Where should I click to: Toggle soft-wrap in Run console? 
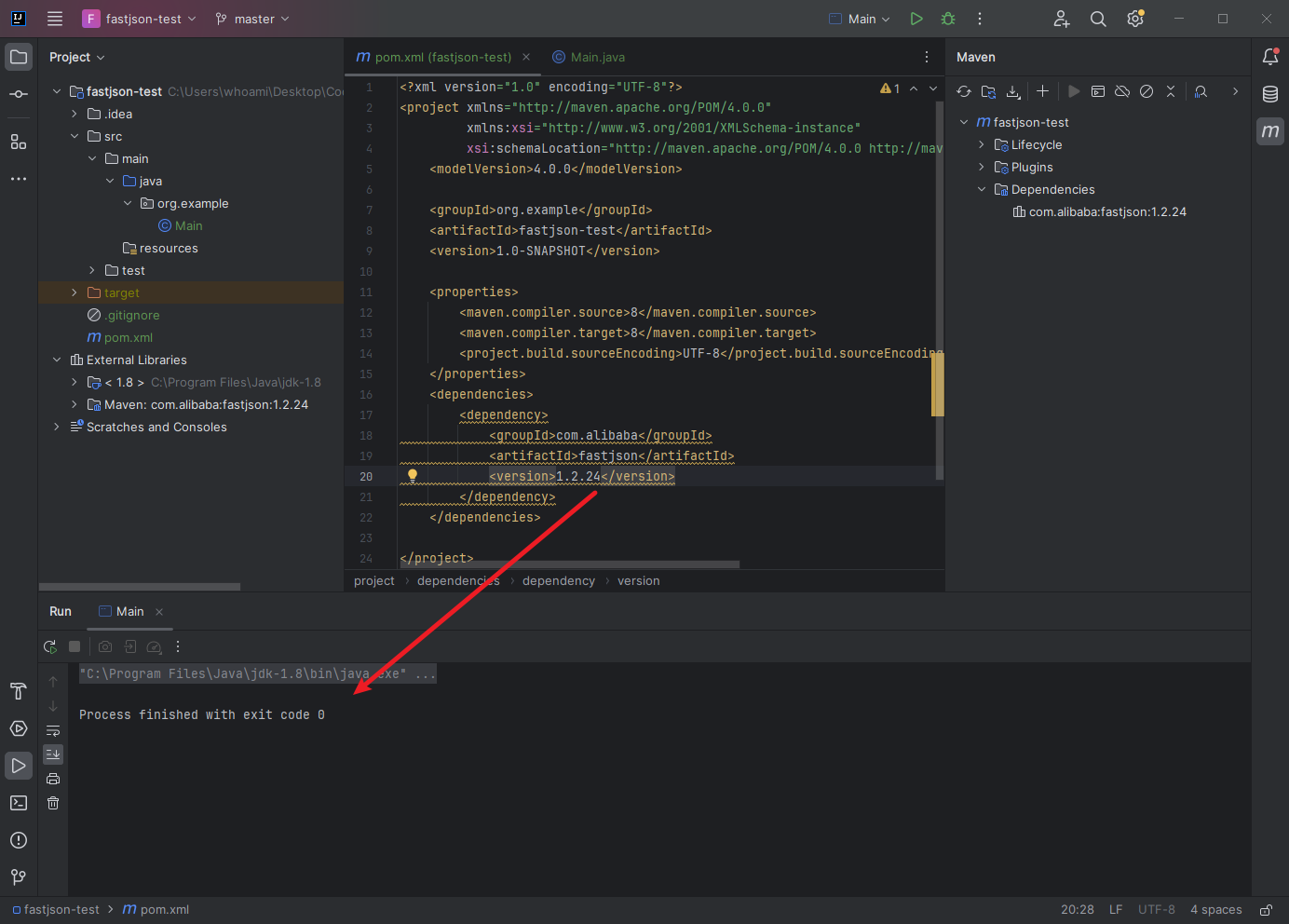(x=53, y=730)
